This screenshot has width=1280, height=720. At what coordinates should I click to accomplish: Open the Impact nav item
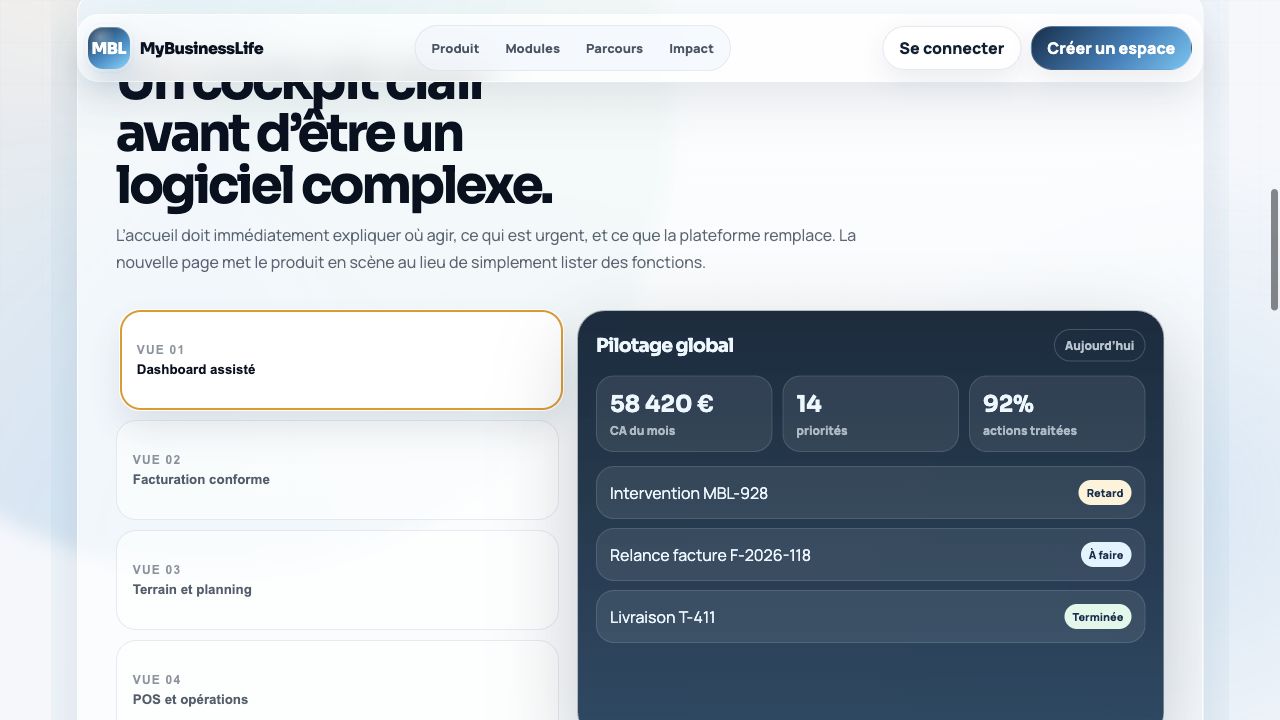coord(691,48)
